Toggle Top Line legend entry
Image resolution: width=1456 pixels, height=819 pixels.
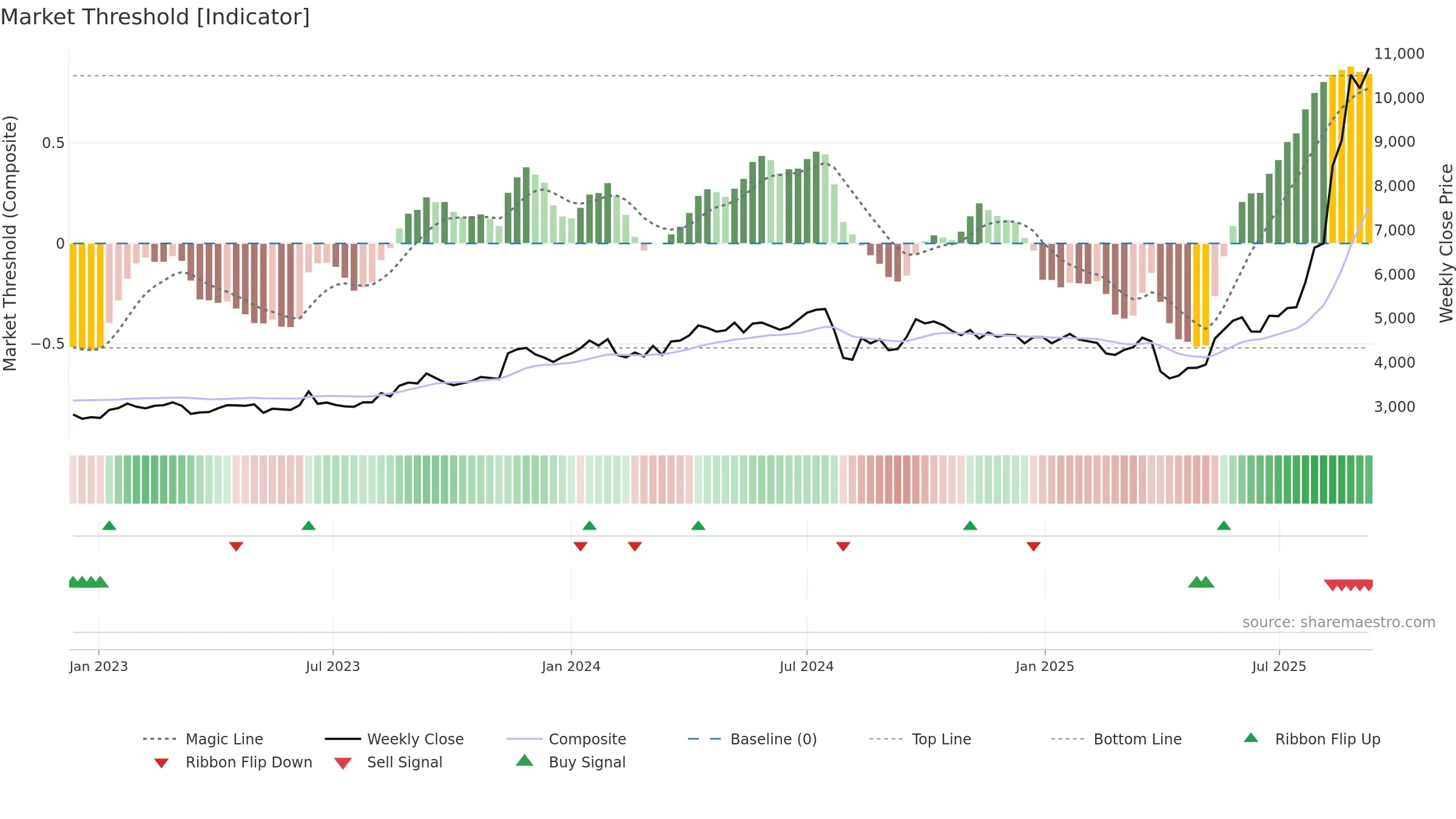pyautogui.click(x=920, y=739)
